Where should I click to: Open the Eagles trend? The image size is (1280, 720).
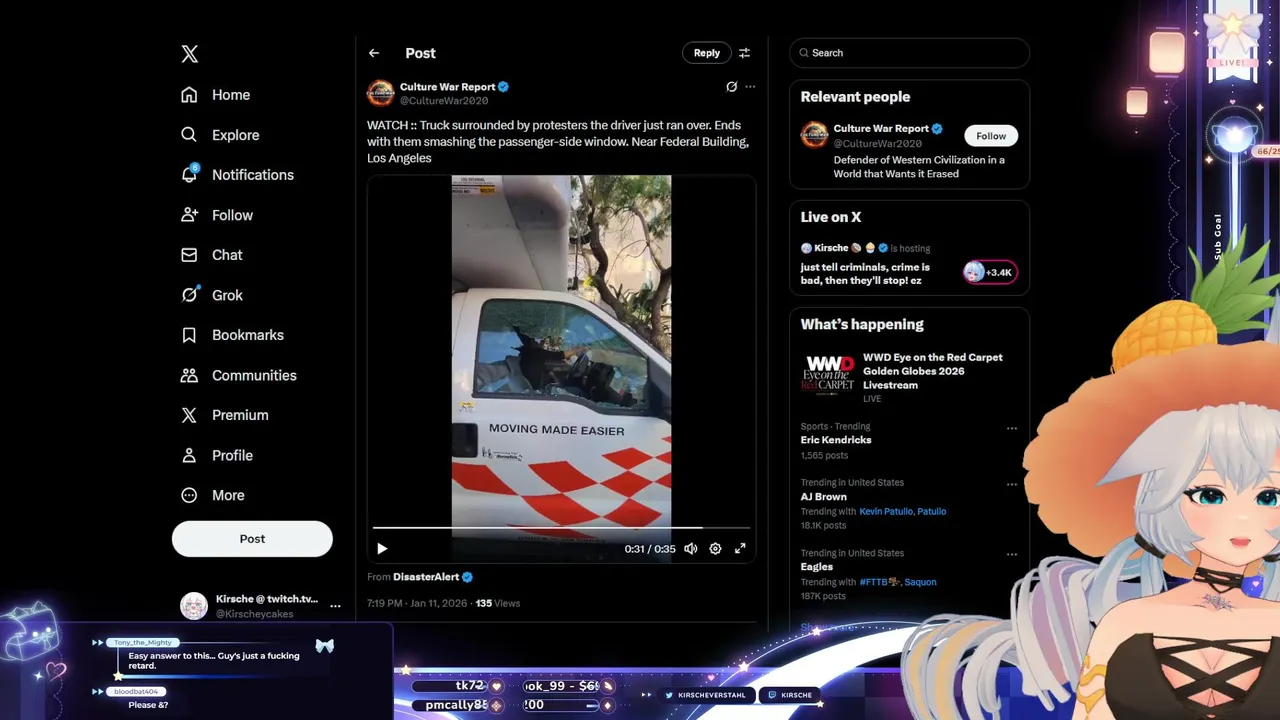coord(817,567)
